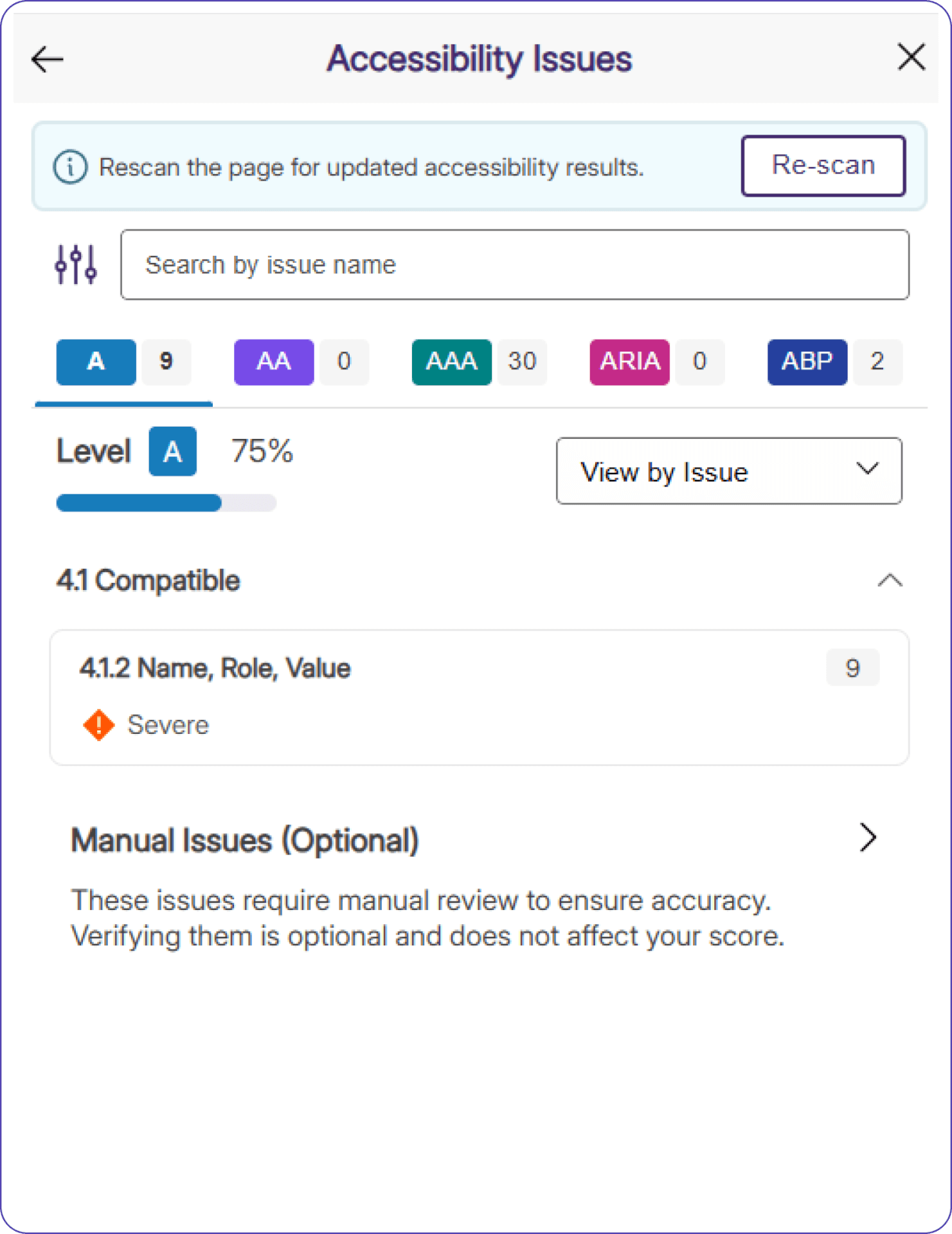Open the View by Issue dropdown
This screenshot has height=1234, width=952.
coord(728,471)
